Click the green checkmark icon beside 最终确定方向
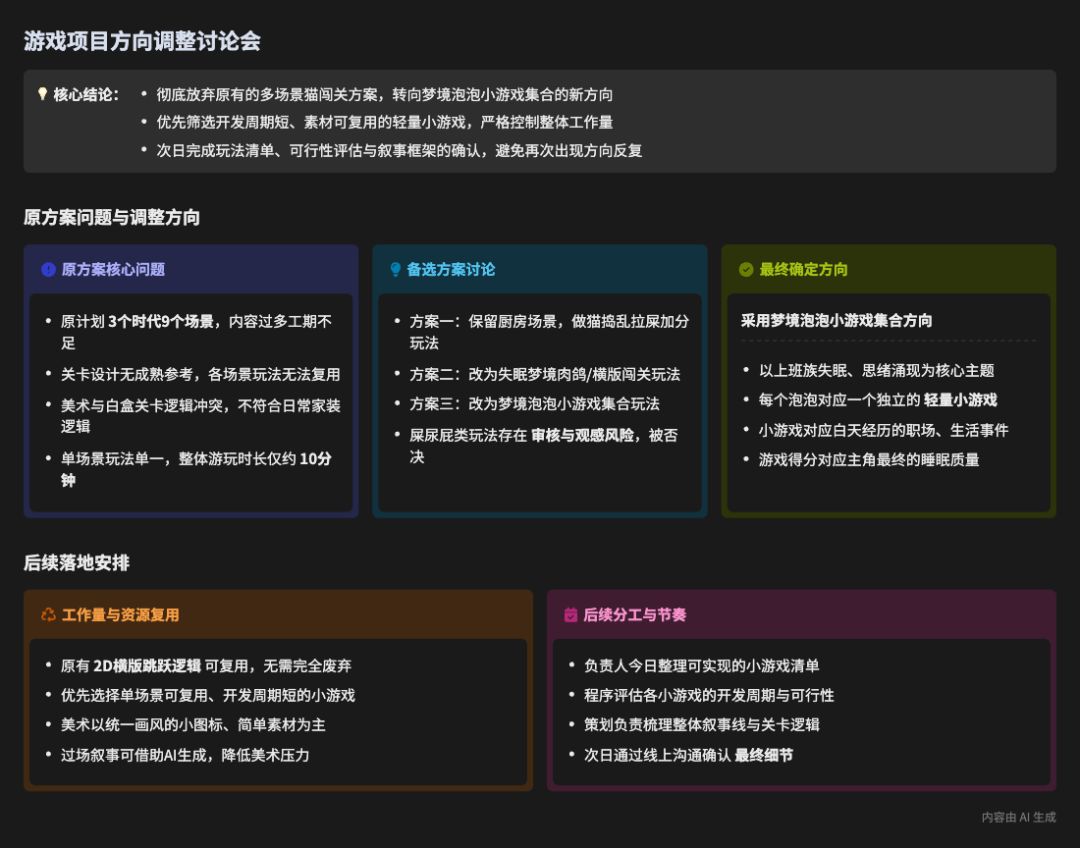 [x=746, y=269]
